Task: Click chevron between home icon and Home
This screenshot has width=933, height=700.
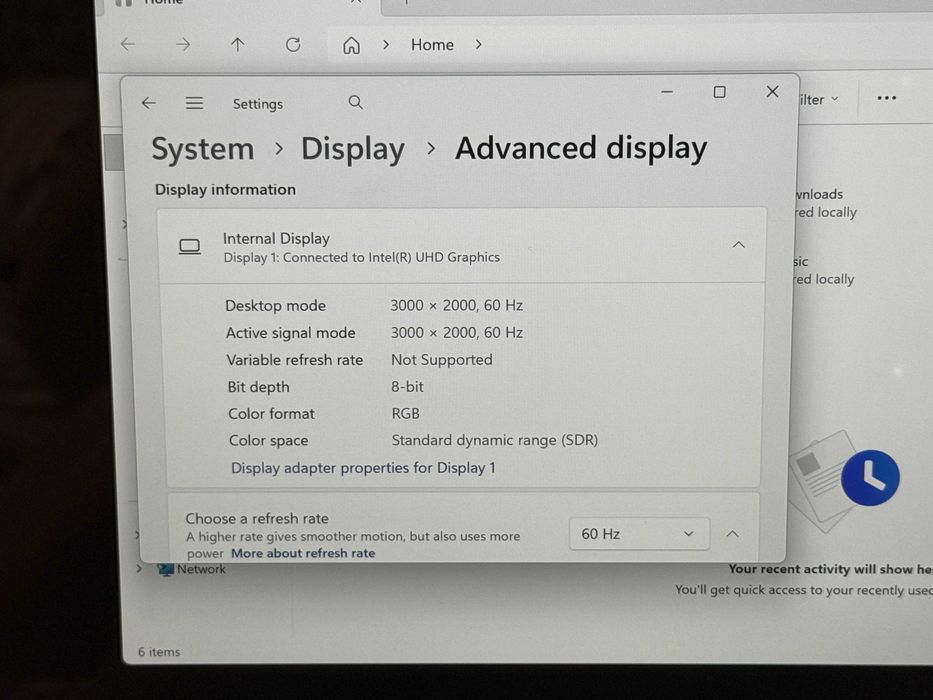Action: tap(386, 45)
